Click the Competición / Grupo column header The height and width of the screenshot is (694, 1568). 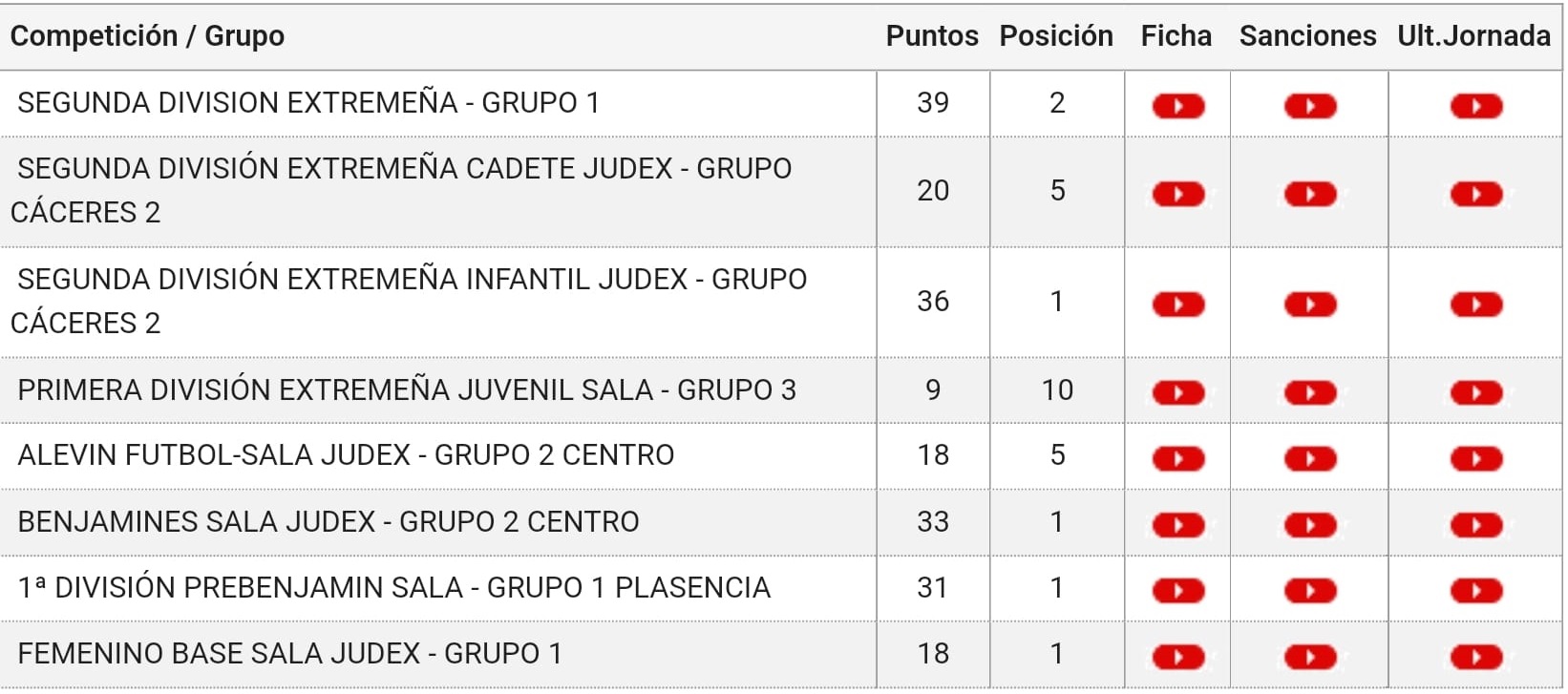point(147,36)
